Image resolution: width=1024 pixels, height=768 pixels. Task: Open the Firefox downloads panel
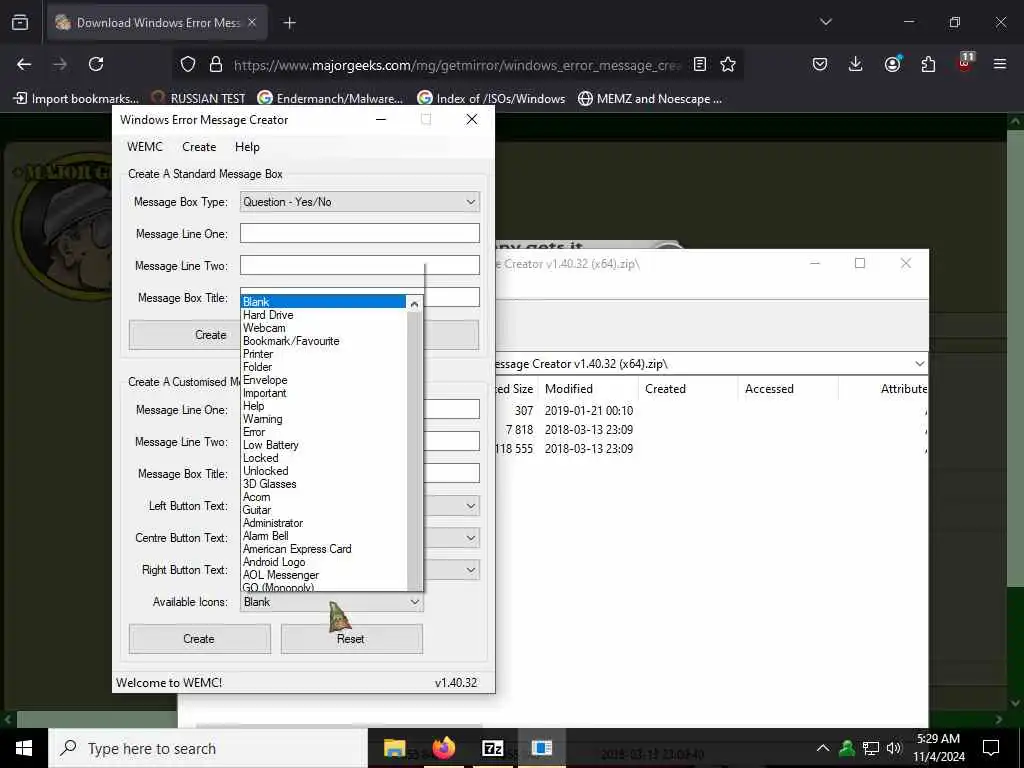[x=856, y=64]
